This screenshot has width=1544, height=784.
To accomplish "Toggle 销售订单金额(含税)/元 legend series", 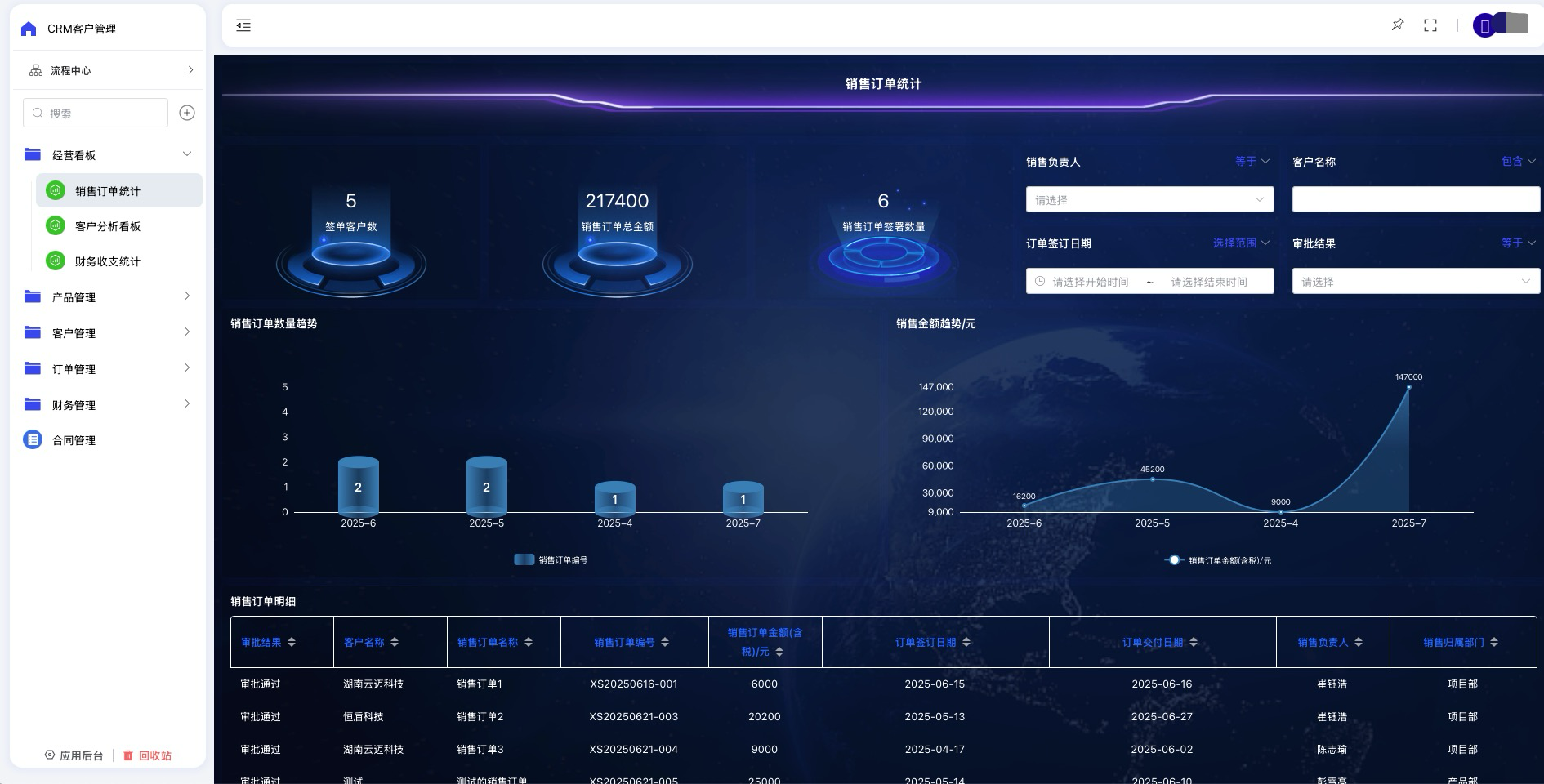I will (1217, 560).
